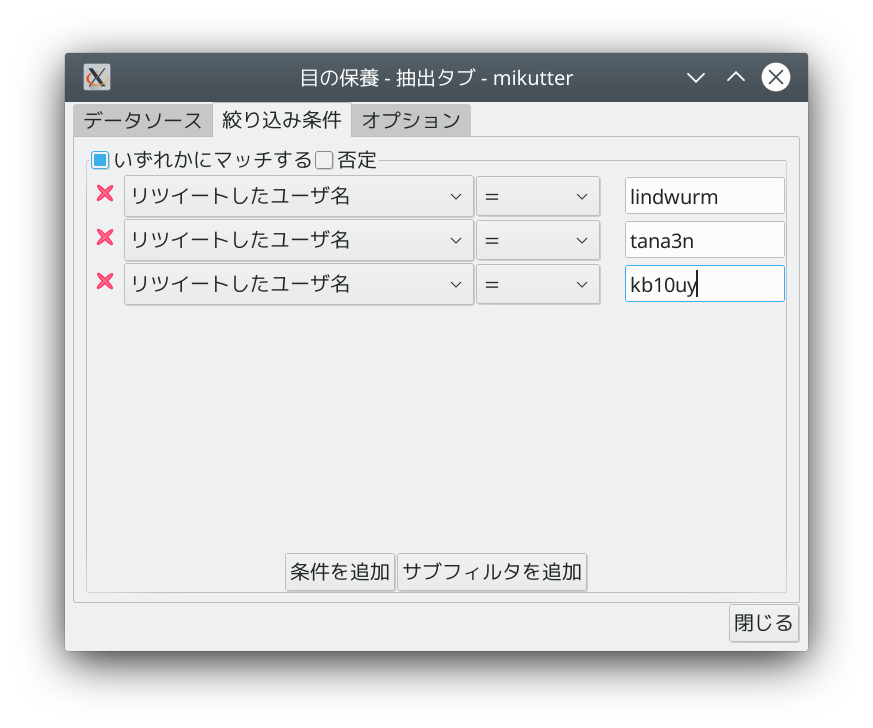Click サブフィルタを追加 to add a subfilter

coord(491,572)
